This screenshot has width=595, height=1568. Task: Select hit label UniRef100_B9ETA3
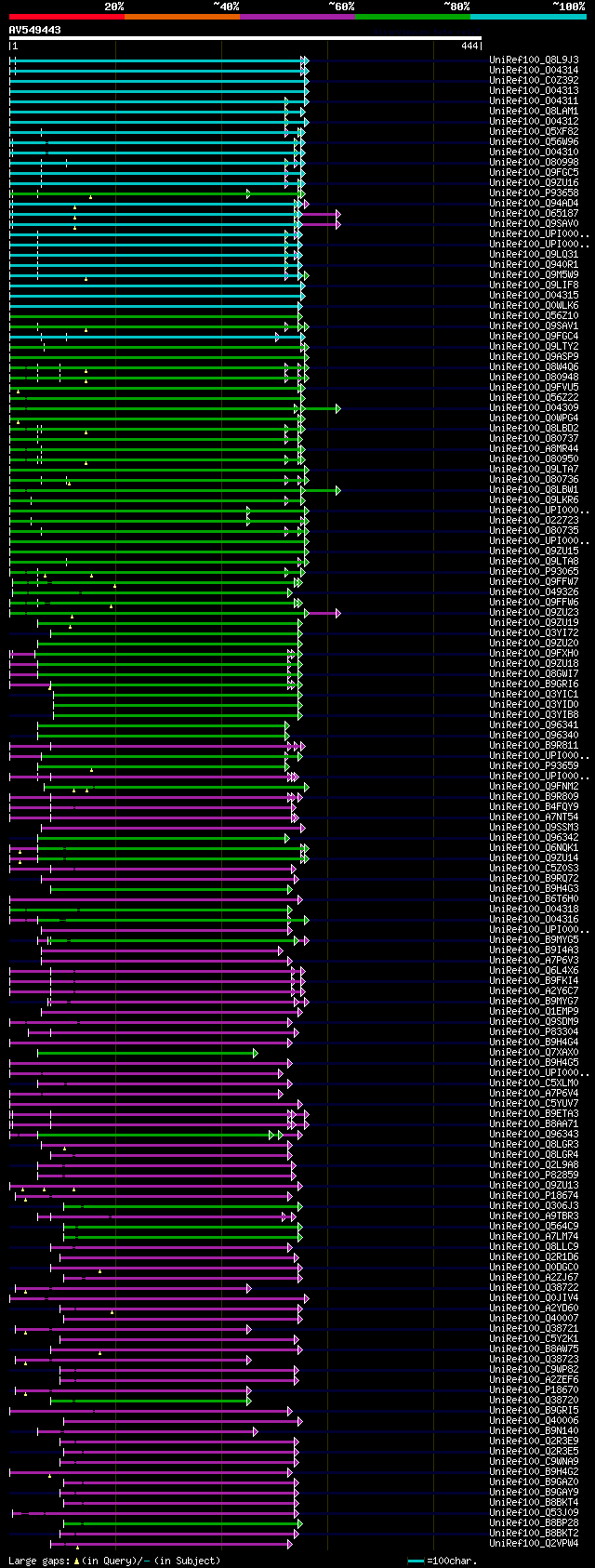pos(534,1114)
